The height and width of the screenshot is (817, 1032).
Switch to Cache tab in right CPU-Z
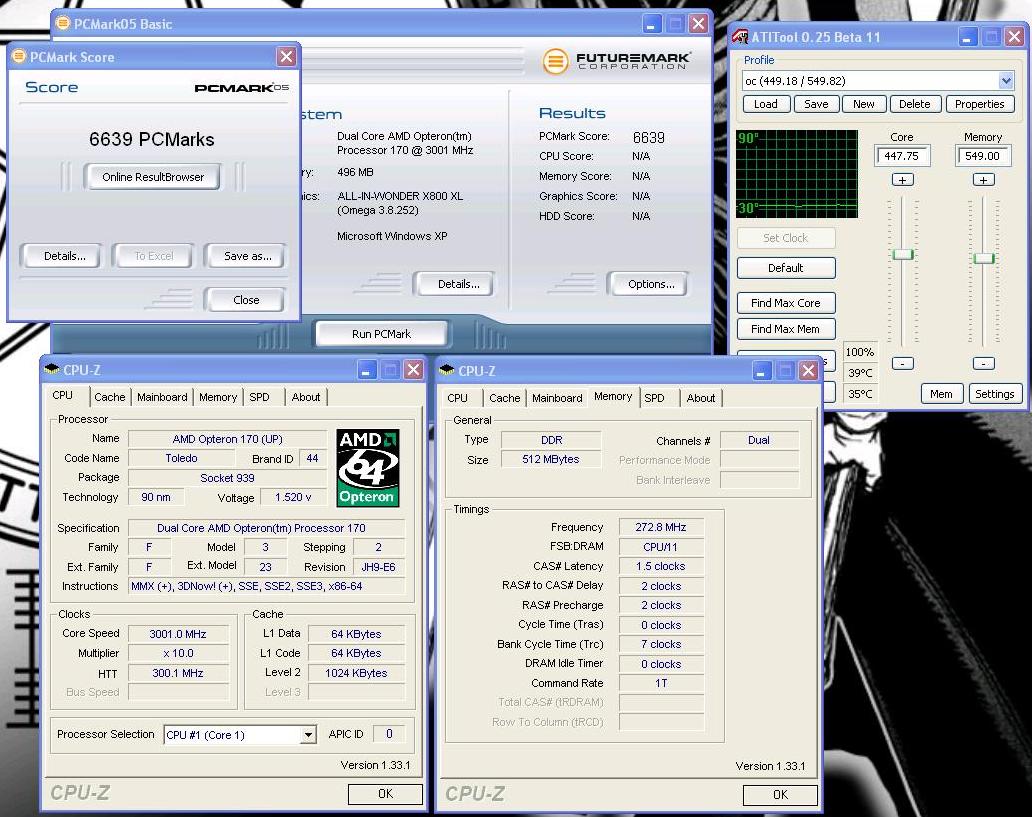[504, 398]
